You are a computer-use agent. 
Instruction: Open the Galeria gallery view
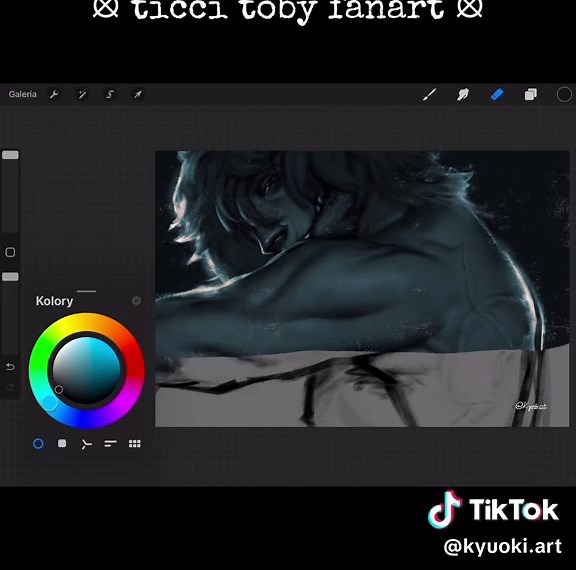pos(22,94)
